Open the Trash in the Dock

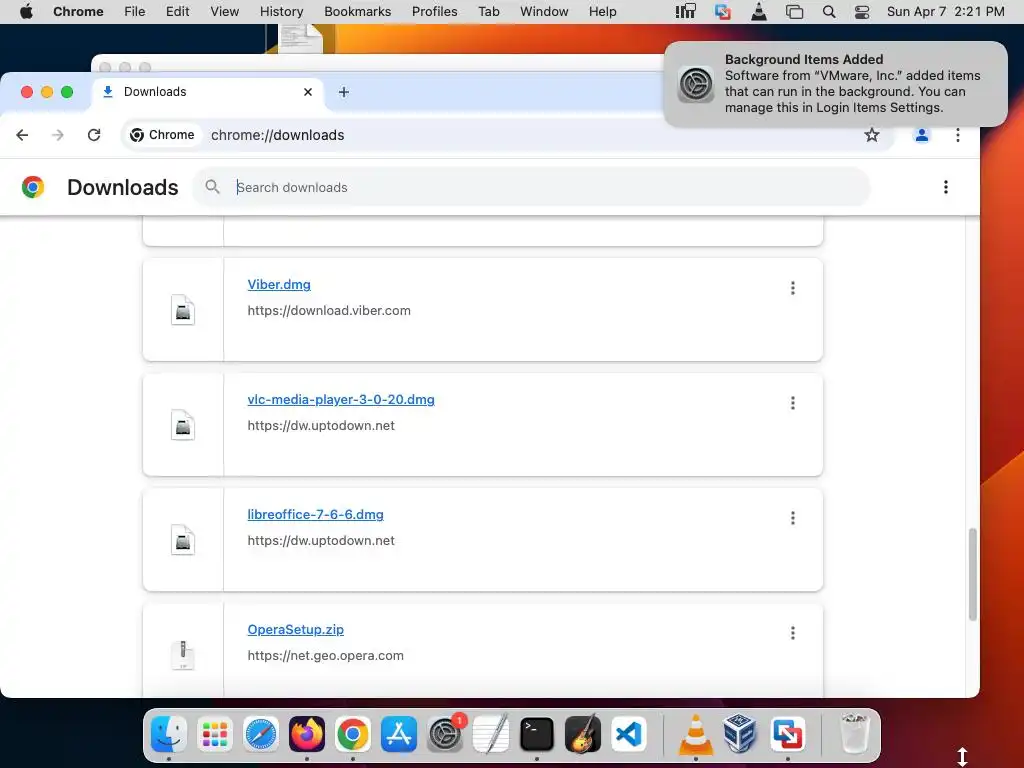point(854,734)
